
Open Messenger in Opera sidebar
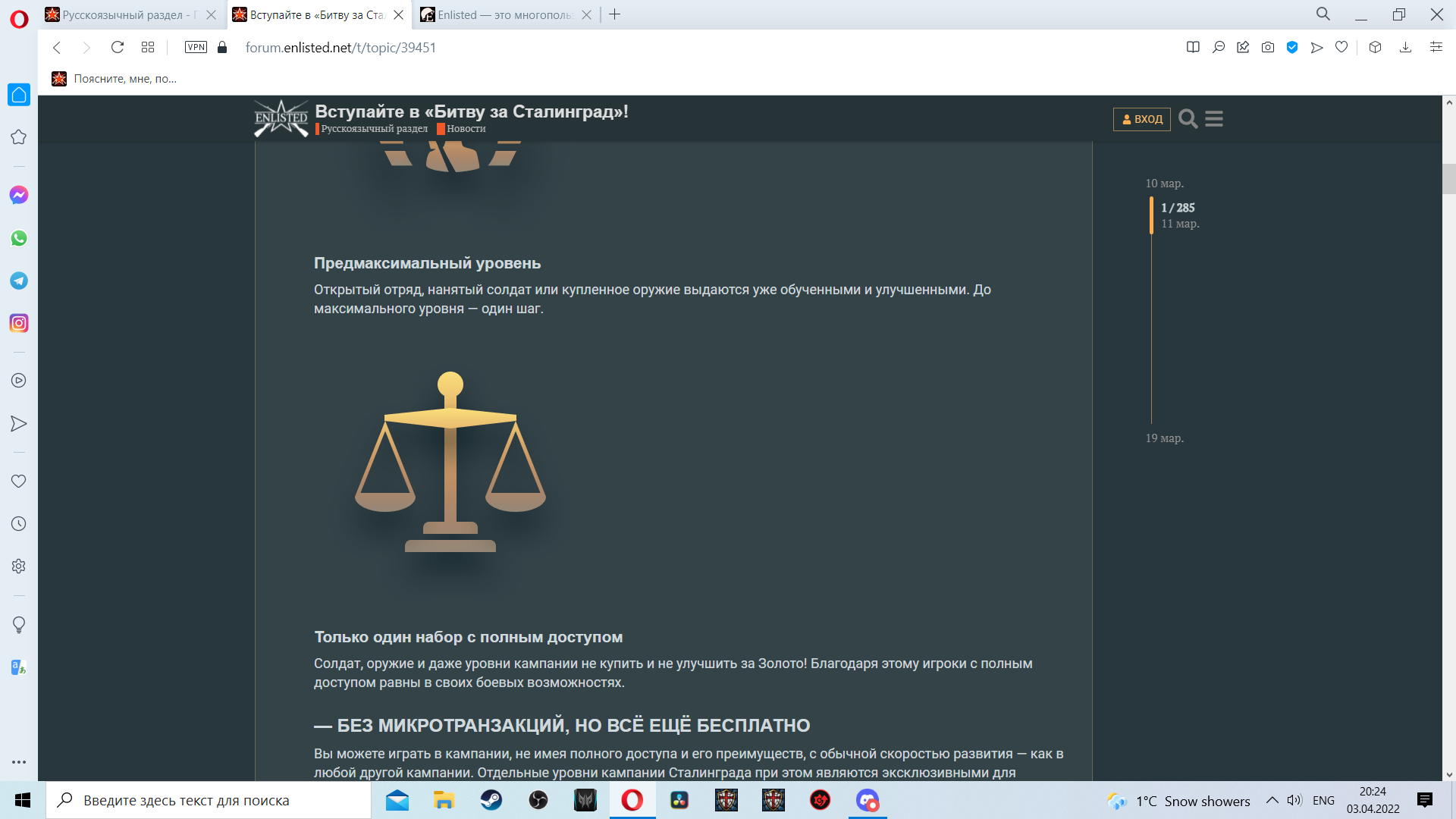point(19,196)
